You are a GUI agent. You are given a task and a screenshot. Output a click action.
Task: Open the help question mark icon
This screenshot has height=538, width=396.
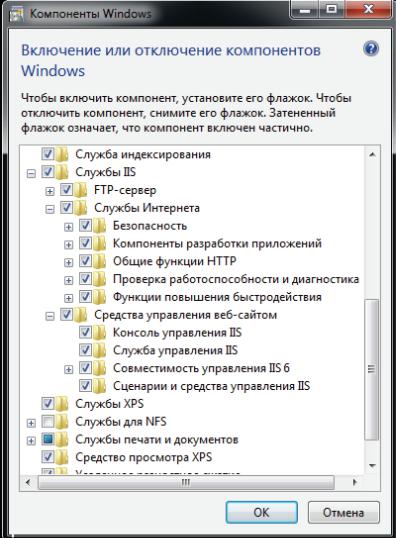(371, 49)
